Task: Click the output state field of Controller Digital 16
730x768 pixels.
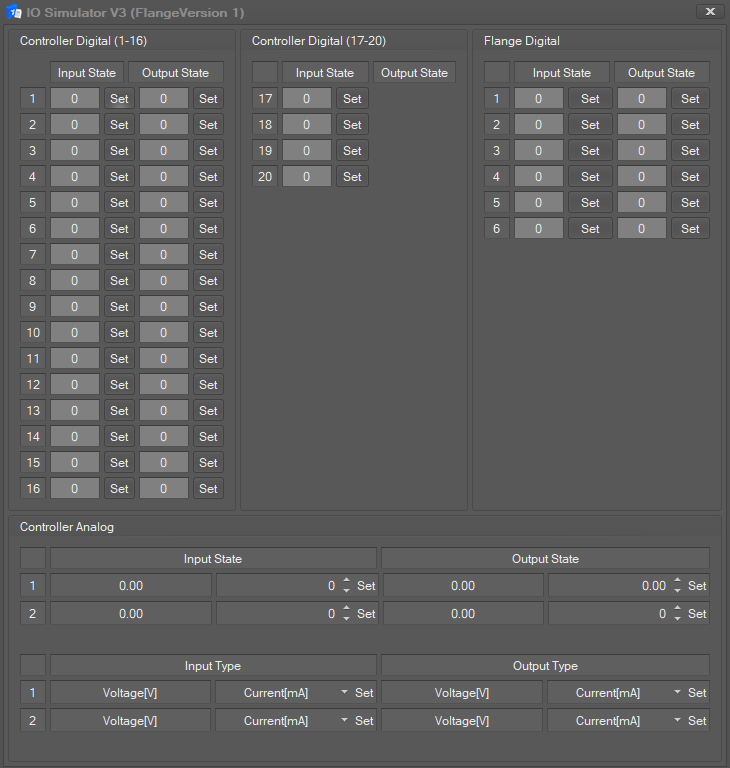Action: (164, 488)
